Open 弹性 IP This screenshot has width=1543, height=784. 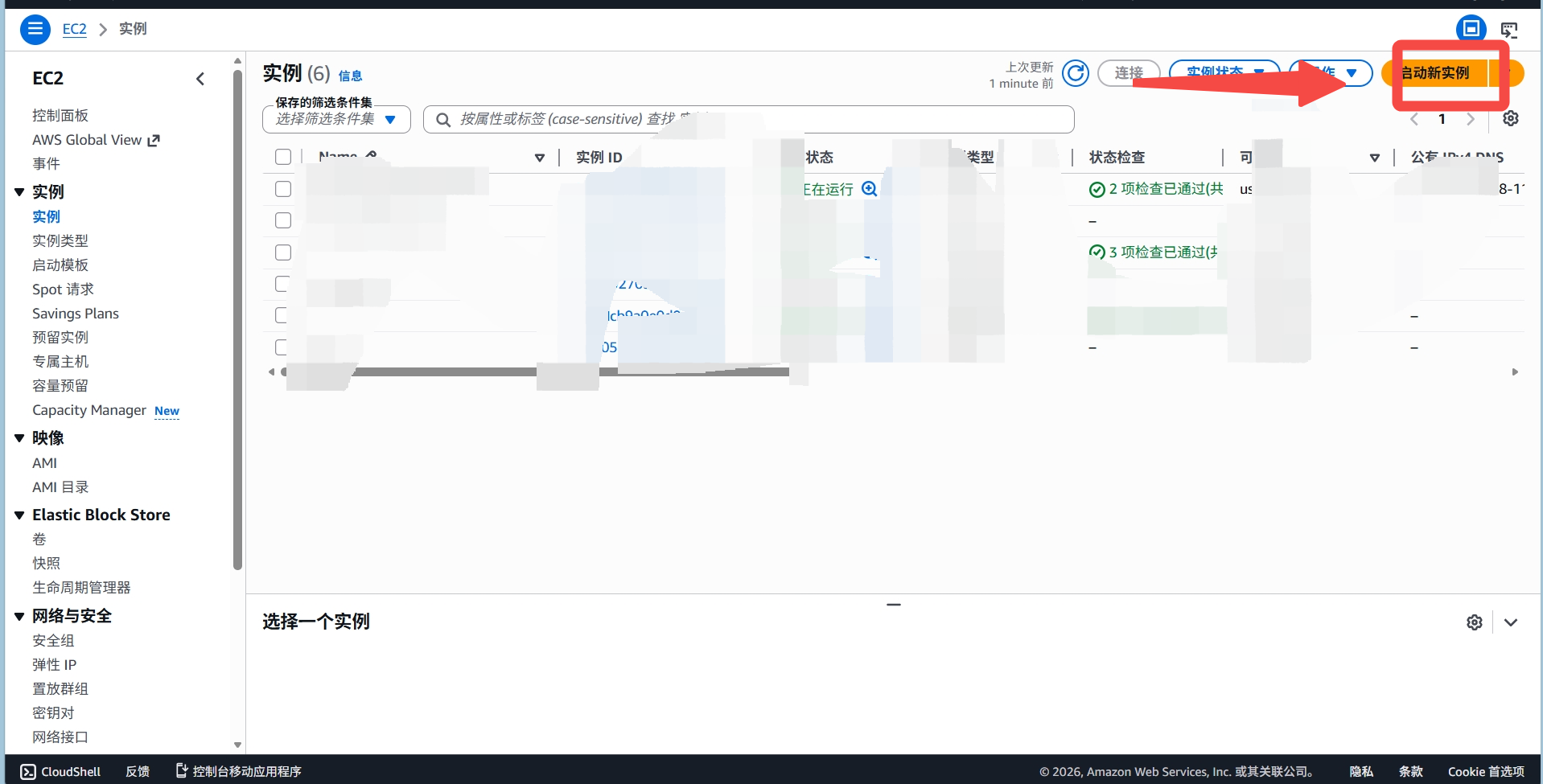54,665
